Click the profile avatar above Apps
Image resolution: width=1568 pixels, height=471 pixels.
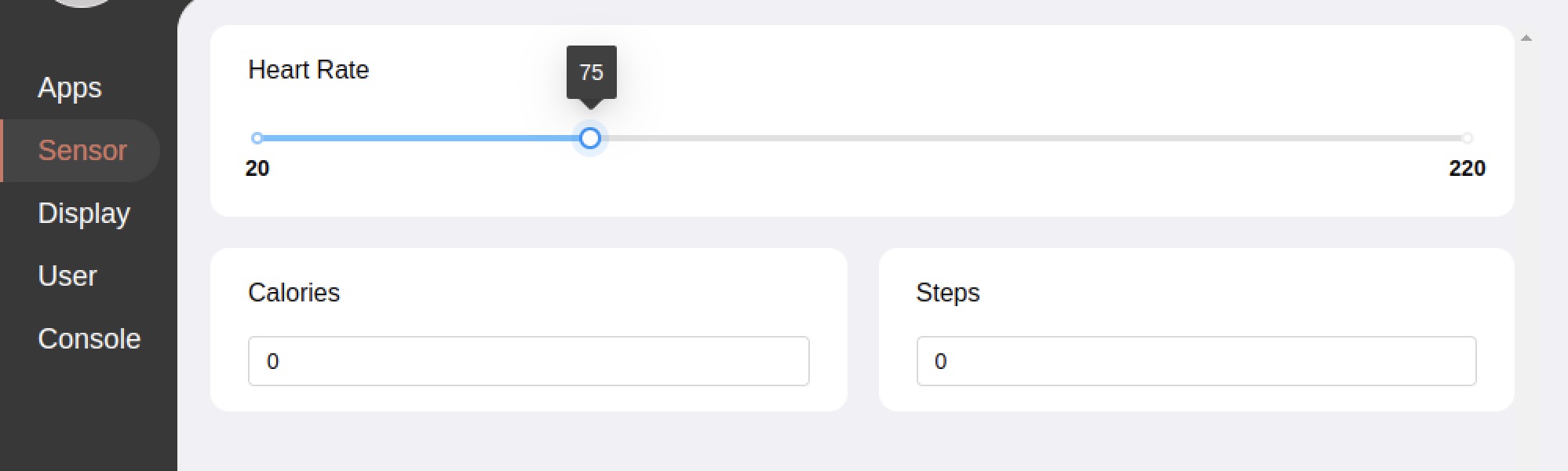[82, 2]
